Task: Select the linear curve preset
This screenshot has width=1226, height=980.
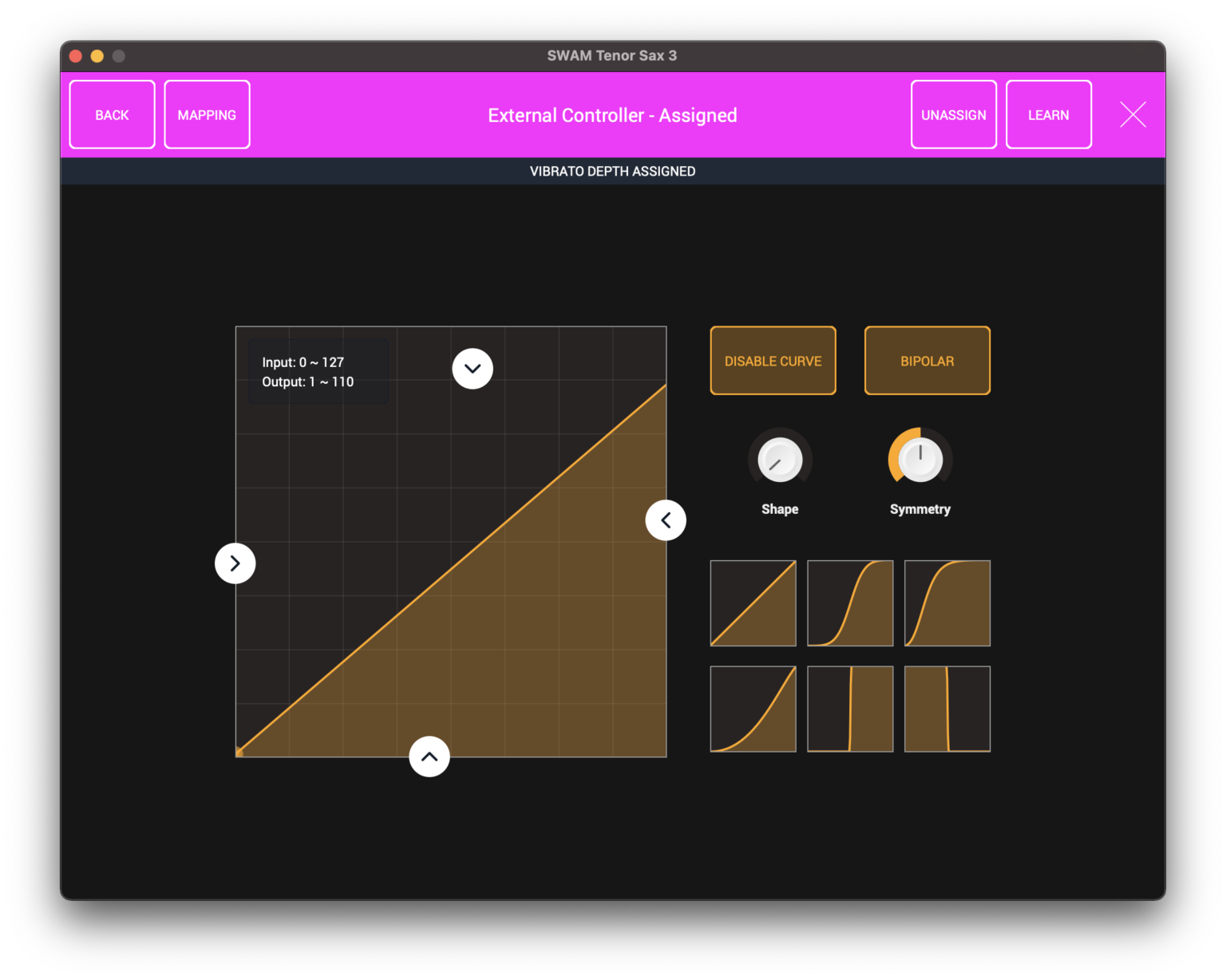Action: [x=752, y=603]
